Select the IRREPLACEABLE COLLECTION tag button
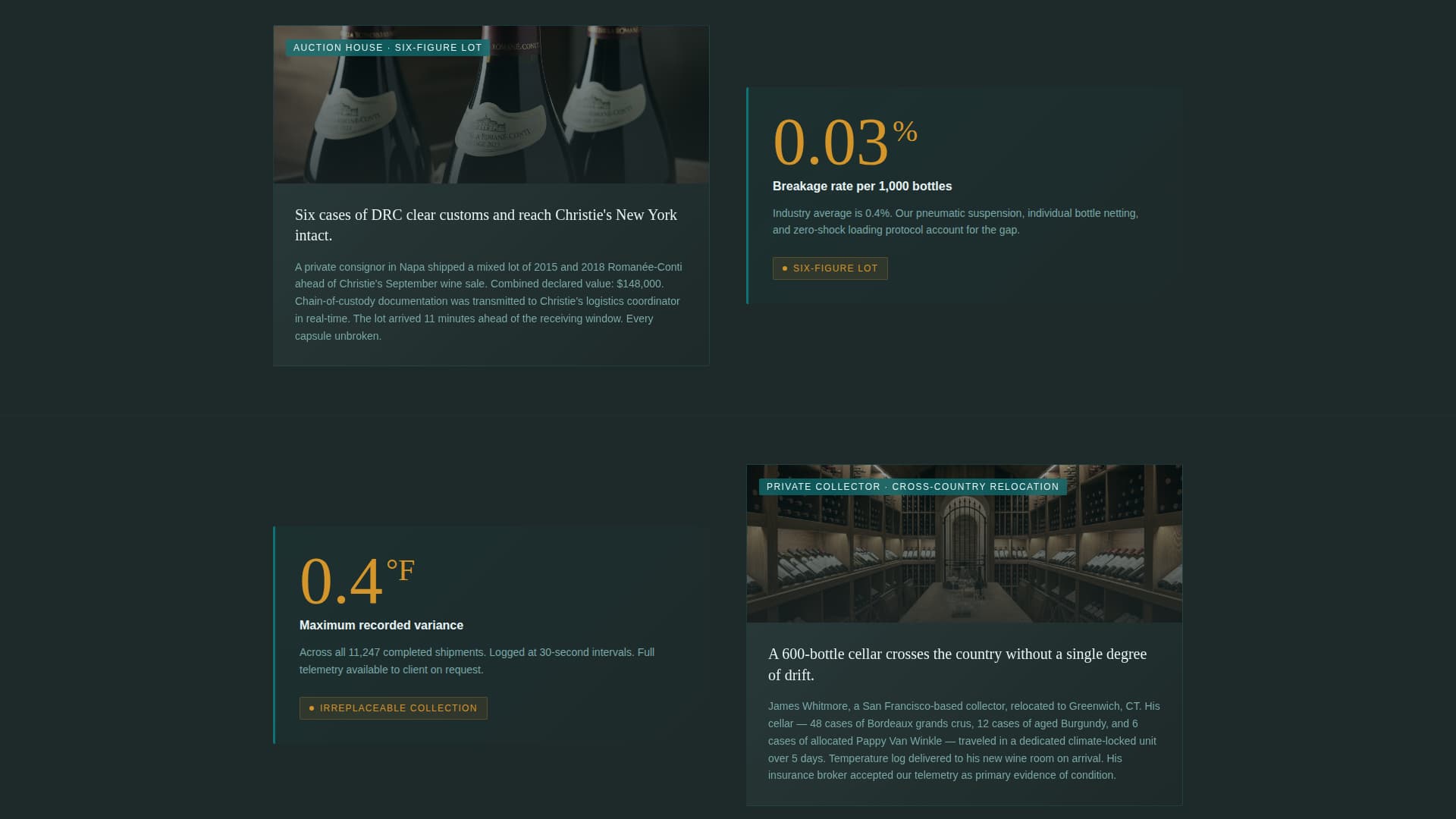This screenshot has width=1456, height=819. [393, 708]
